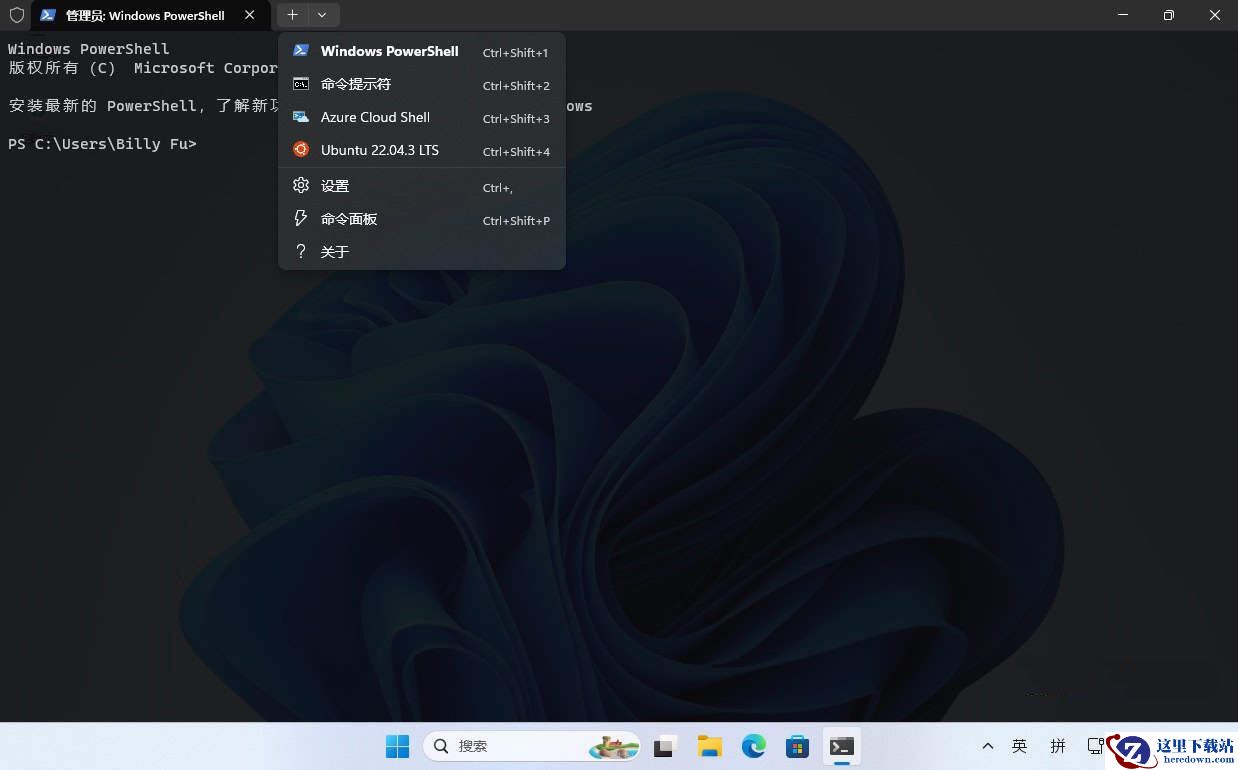
Task: Choose 关于 in the dropdown menu
Action: coord(422,252)
